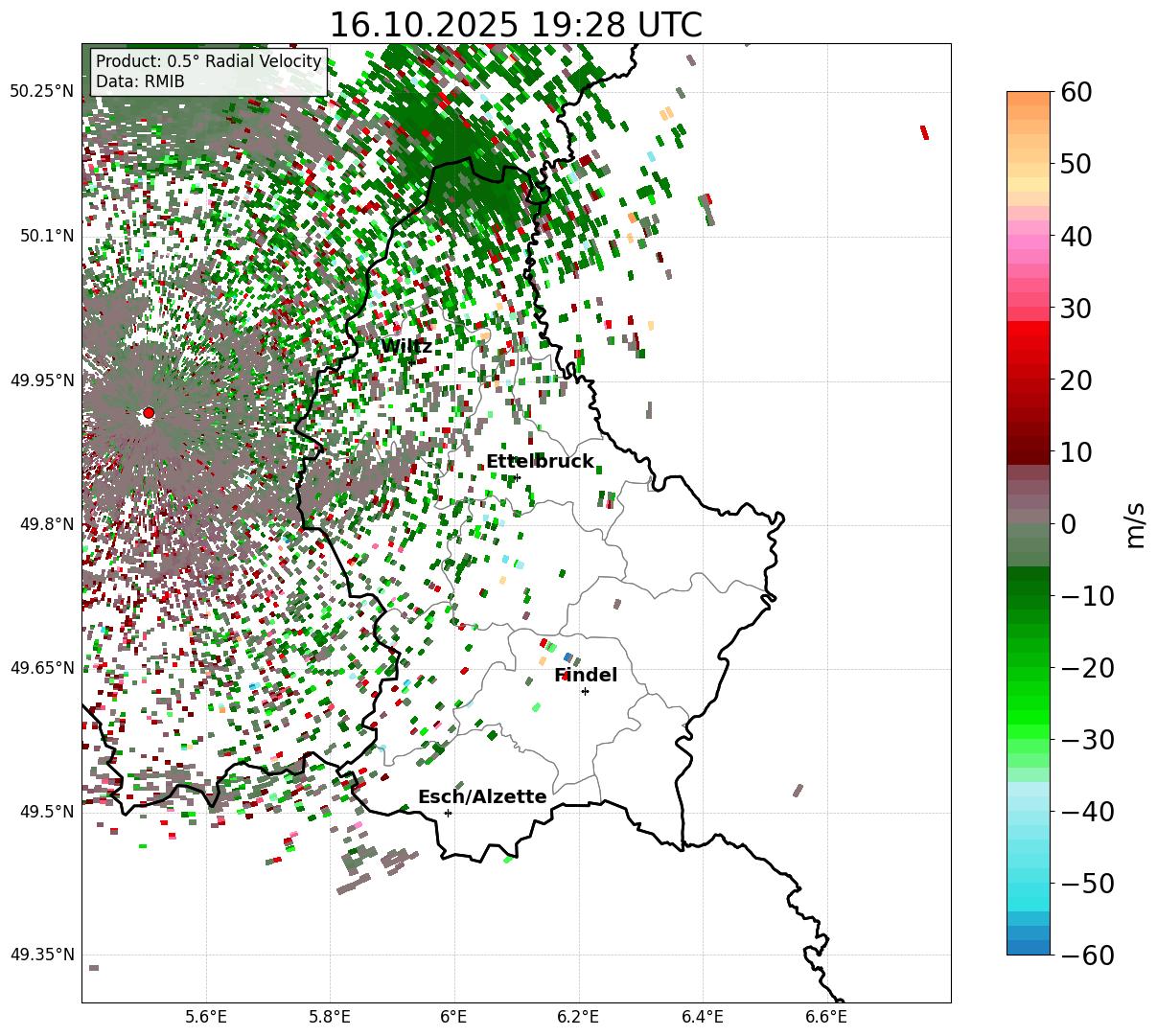Click the Wiltz city label

(x=405, y=347)
